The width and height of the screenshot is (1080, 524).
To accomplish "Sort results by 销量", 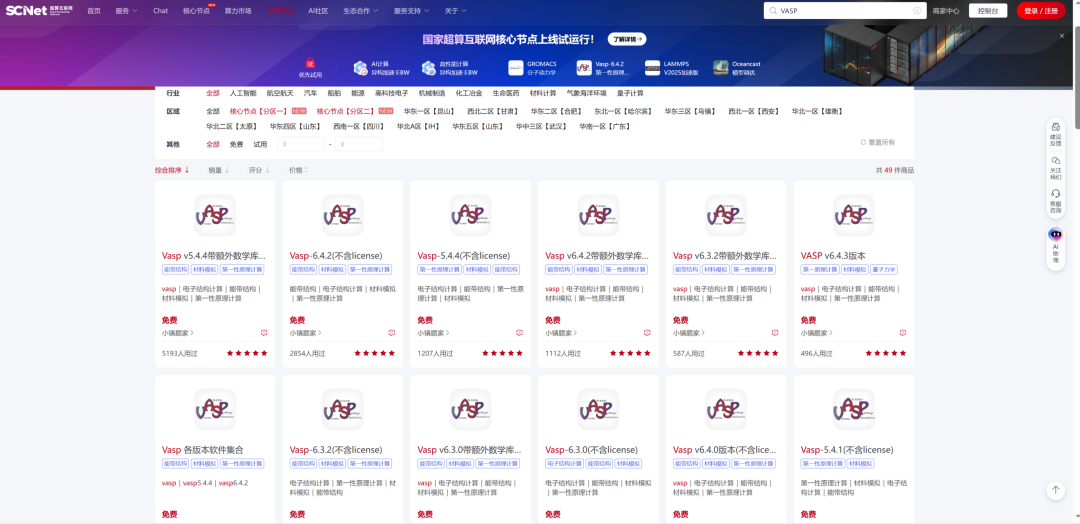I will [219, 169].
